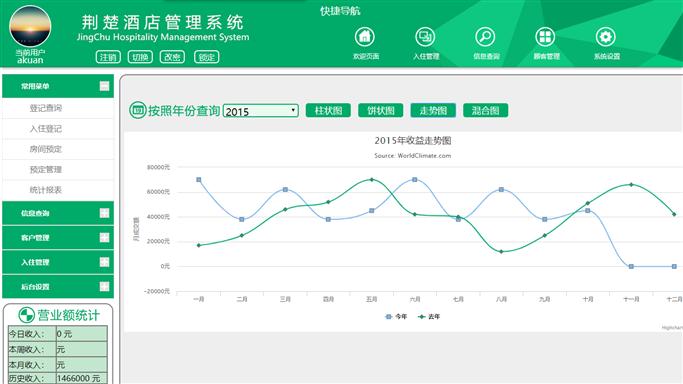Collapse the 常用菜单 section
The height and width of the screenshot is (384, 683).
pos(104,86)
